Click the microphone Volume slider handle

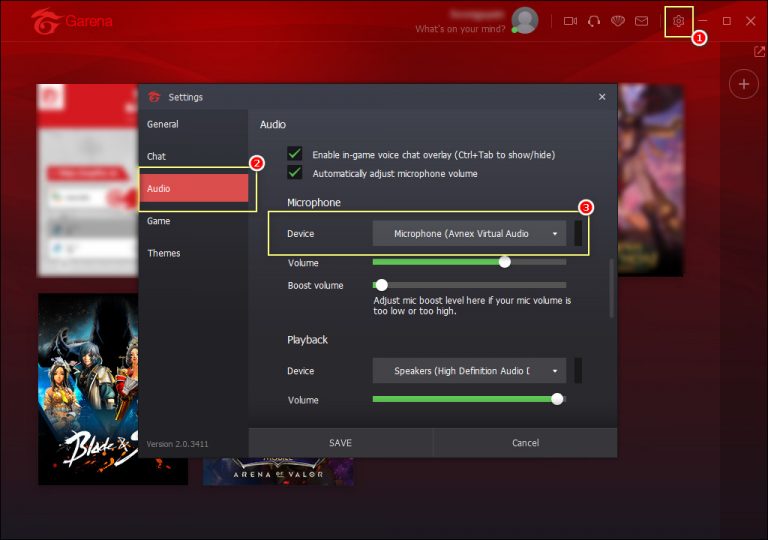(x=504, y=262)
